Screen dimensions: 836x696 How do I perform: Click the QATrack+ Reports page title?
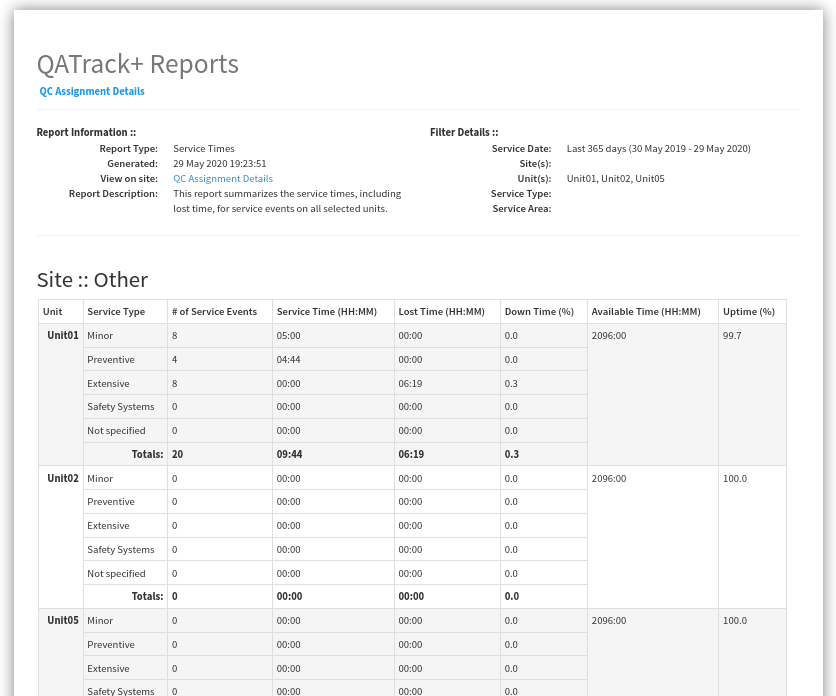click(138, 64)
